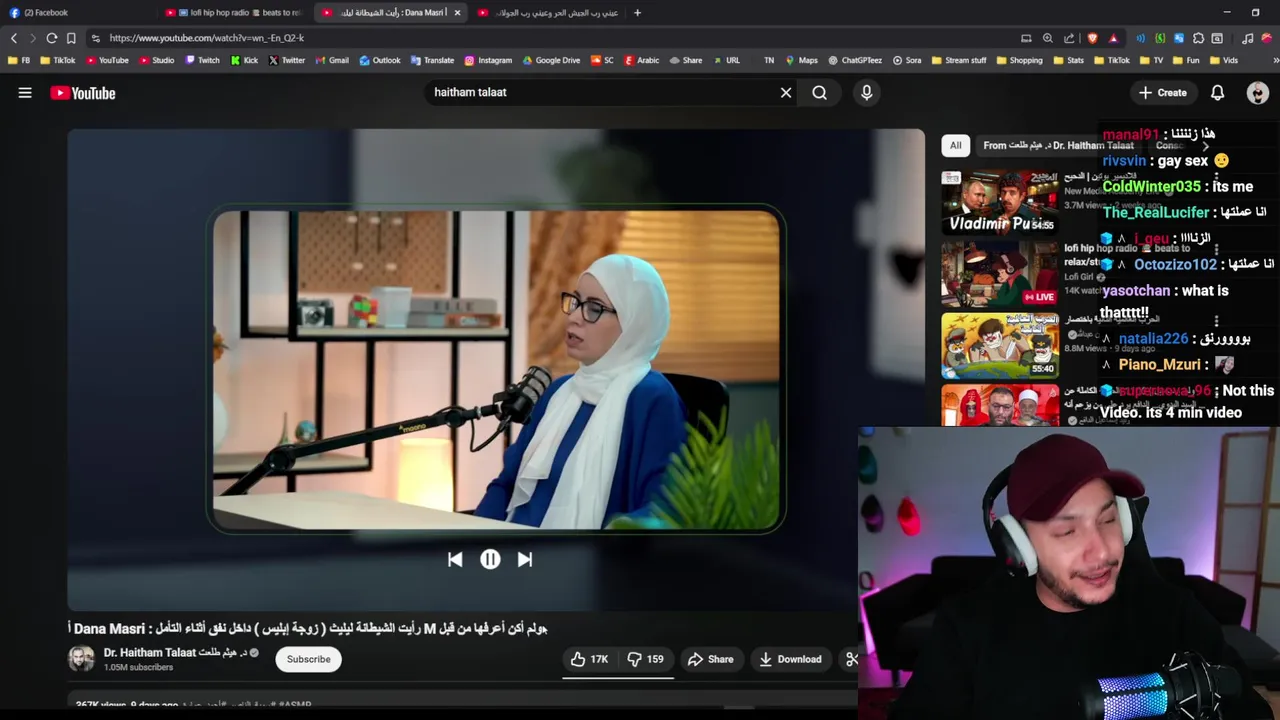The image size is (1280, 720).
Task: Download the video
Action: (x=790, y=659)
